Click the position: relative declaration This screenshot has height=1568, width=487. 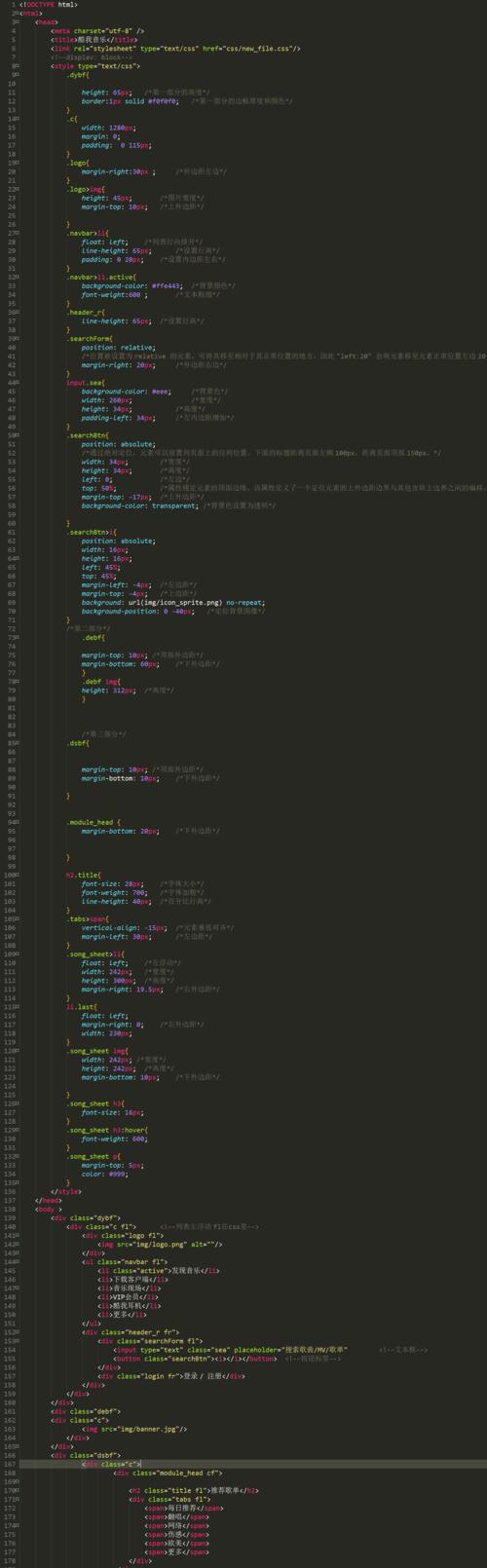coord(119,348)
